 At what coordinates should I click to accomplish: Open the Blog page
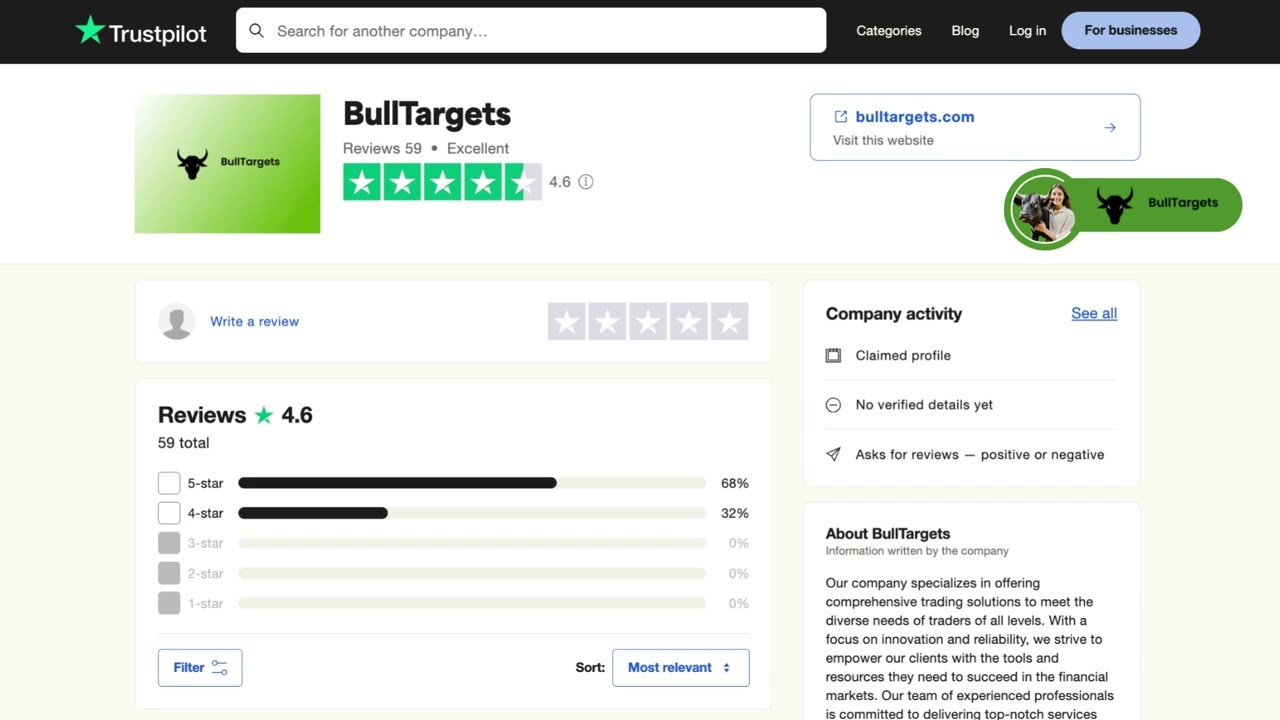tap(965, 31)
